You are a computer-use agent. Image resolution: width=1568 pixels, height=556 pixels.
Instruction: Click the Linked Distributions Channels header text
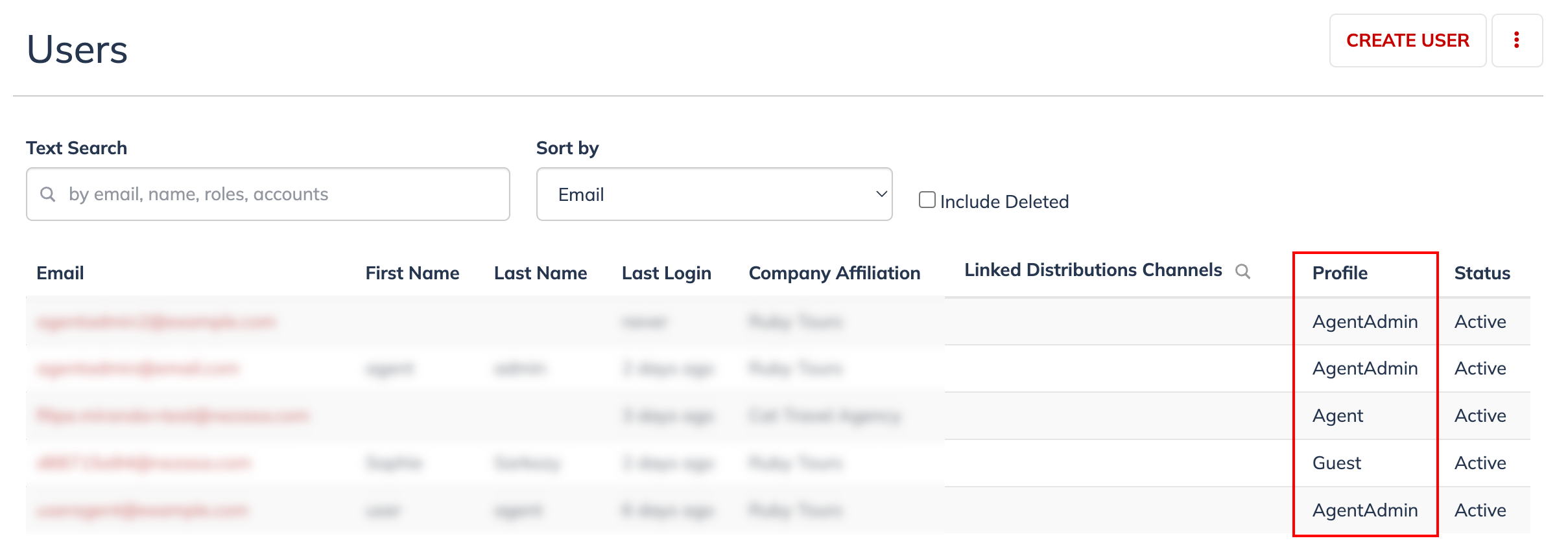(x=1093, y=270)
